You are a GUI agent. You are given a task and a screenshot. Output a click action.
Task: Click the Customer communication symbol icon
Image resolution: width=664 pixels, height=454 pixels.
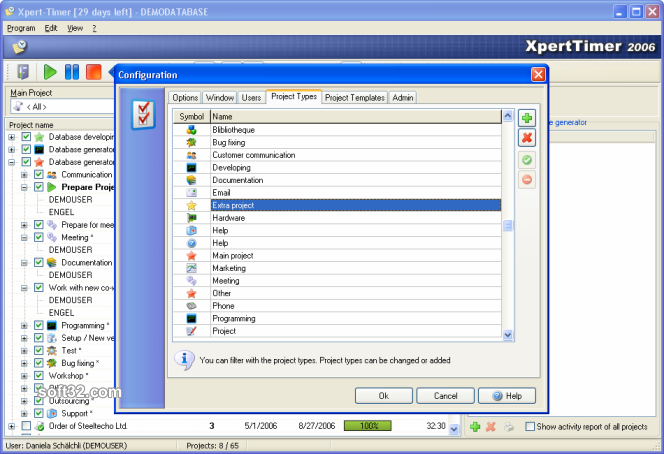point(191,155)
